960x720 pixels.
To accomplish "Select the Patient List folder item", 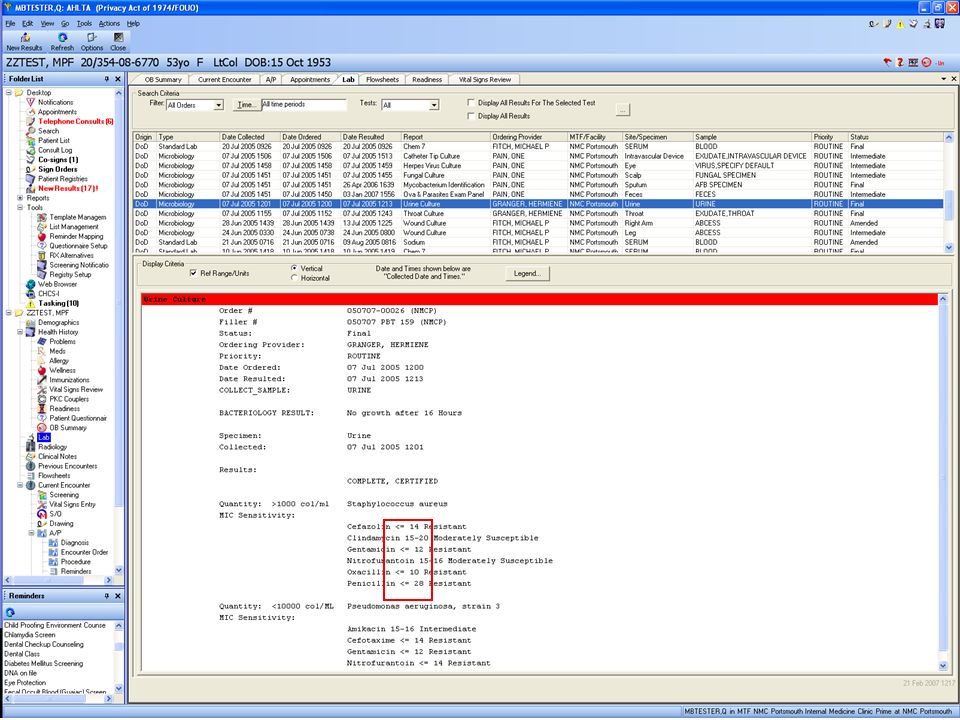I will [53, 140].
